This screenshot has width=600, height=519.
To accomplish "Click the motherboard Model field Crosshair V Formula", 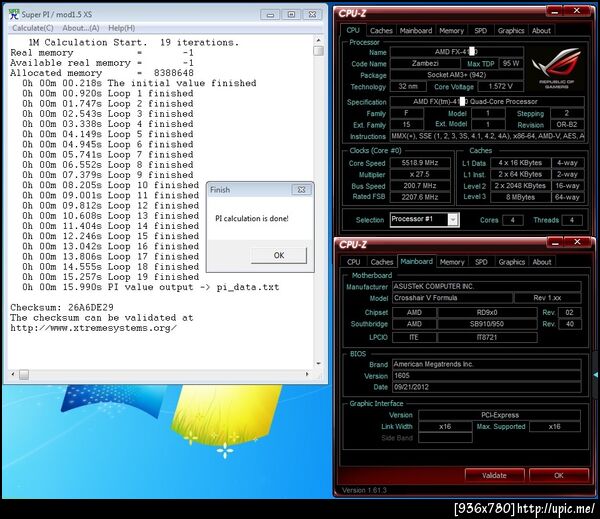I will tap(452, 298).
